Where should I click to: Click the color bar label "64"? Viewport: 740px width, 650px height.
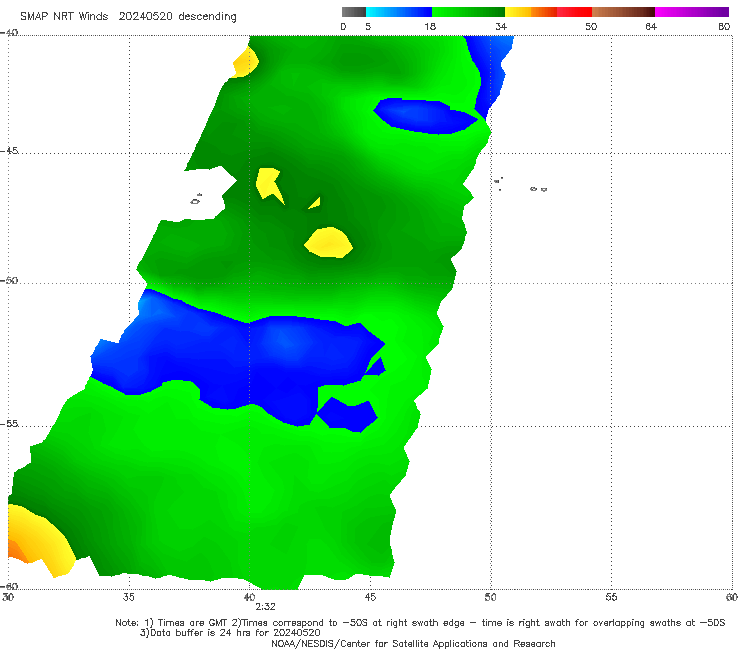(x=651, y=26)
